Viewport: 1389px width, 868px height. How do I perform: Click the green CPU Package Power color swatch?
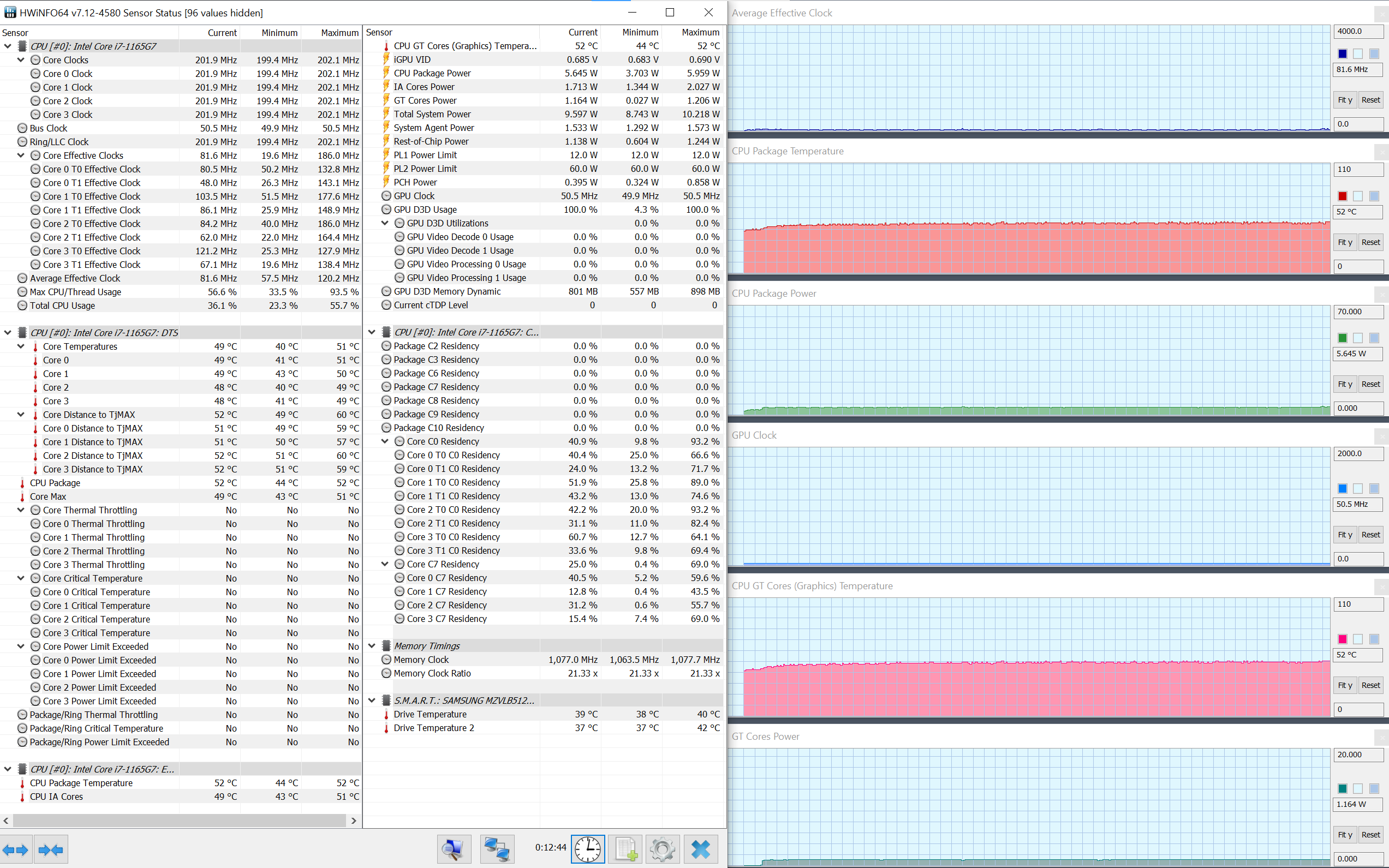point(1343,338)
